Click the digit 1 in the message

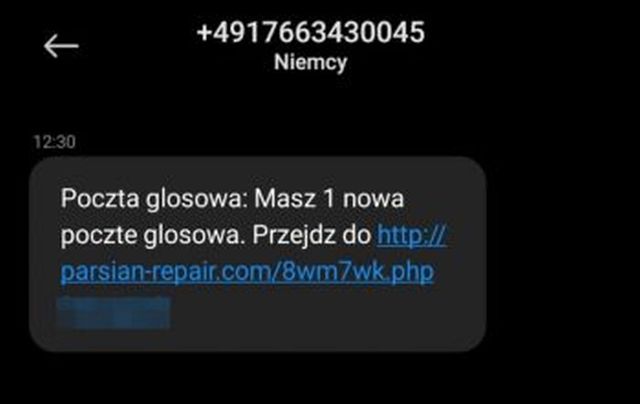[329, 199]
